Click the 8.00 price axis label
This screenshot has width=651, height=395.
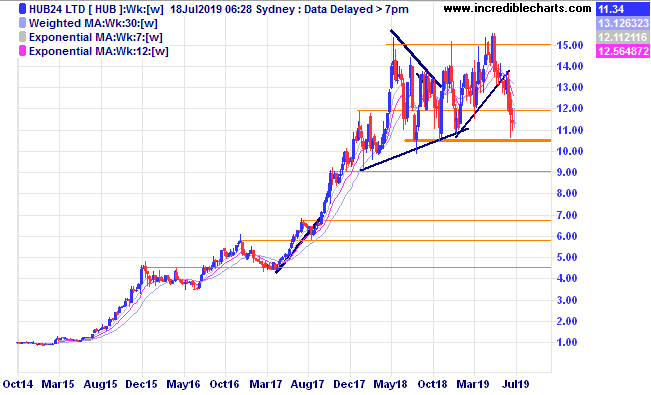(566, 194)
